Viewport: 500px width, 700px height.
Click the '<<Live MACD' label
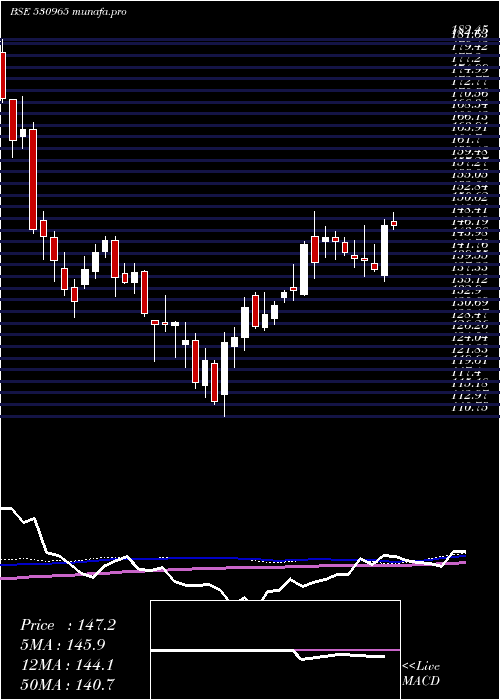pos(421,673)
